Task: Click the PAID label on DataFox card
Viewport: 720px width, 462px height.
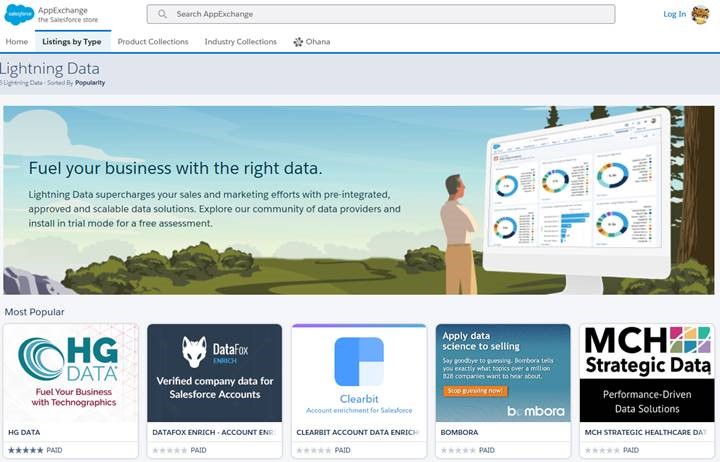Action: 198,450
